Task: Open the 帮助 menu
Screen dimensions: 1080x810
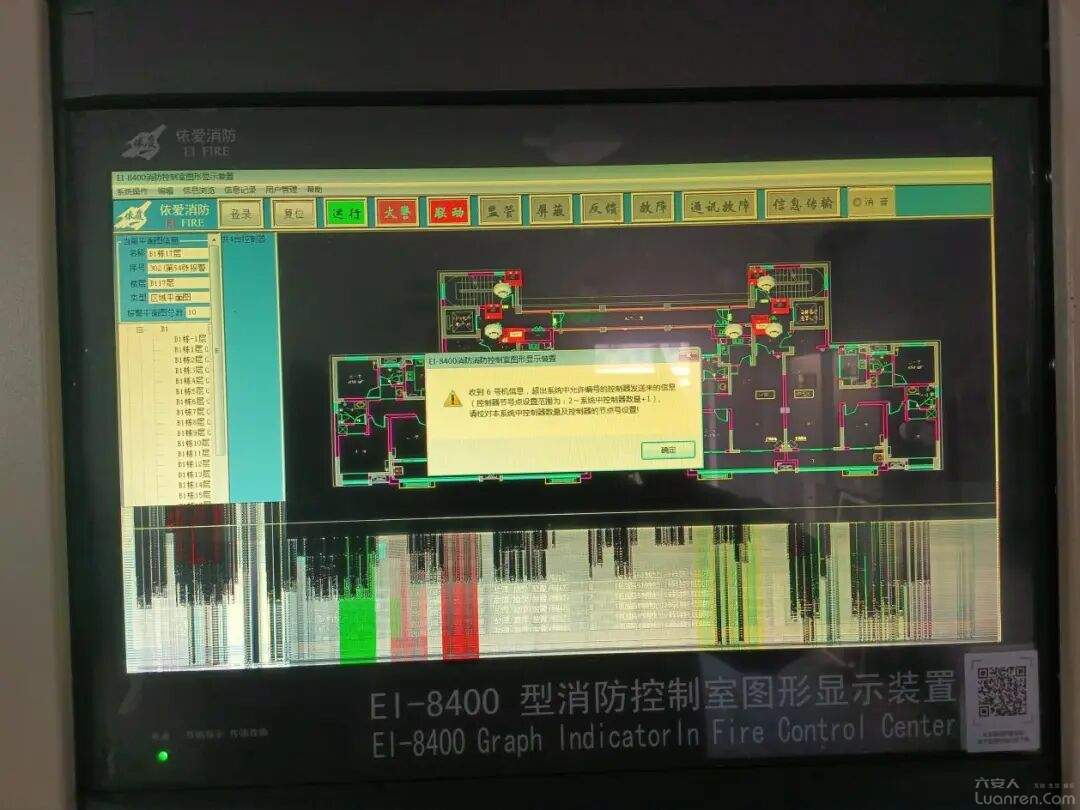Action: (x=314, y=189)
